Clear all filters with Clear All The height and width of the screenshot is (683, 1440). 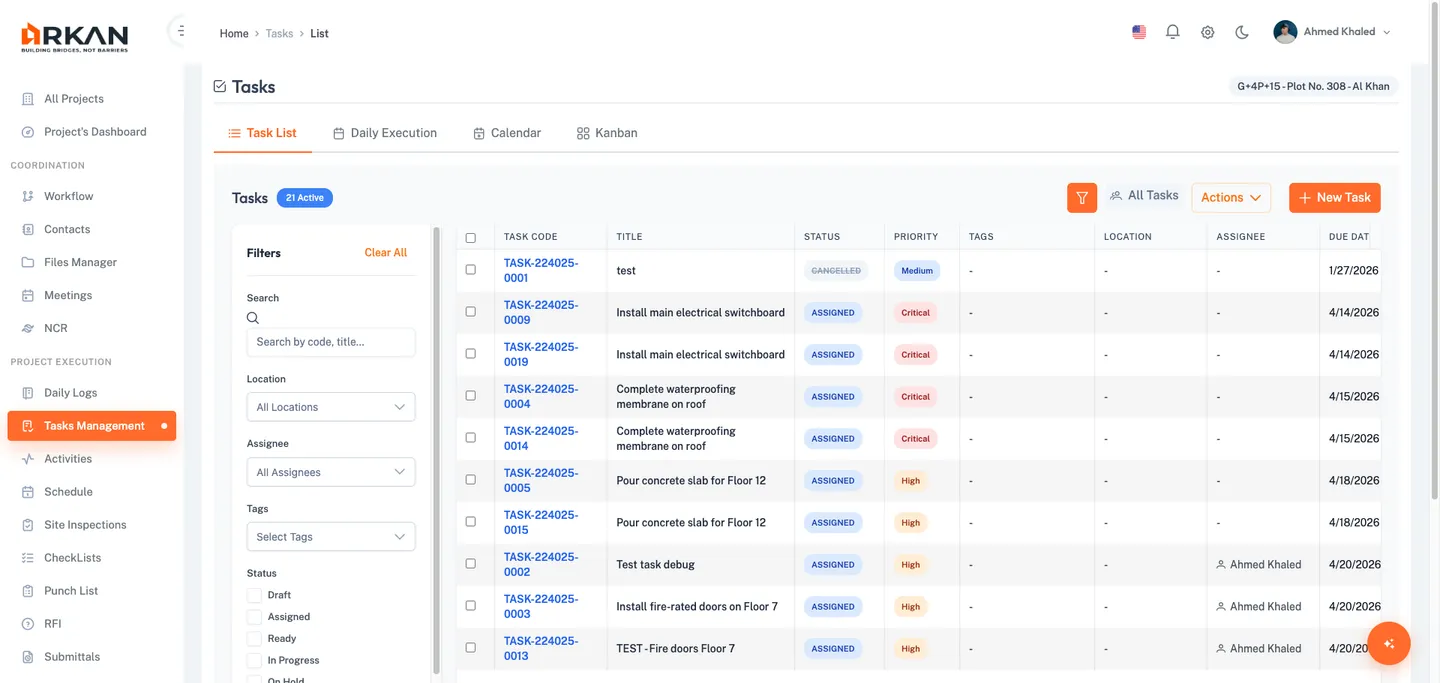pyautogui.click(x=385, y=252)
